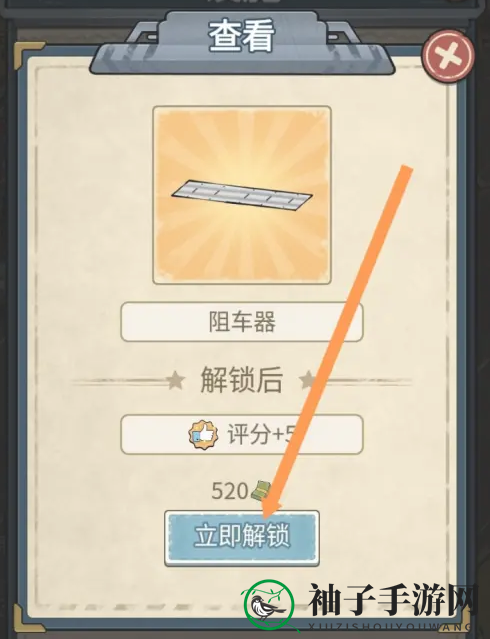Click the 查看 title banner
Viewport: 490px width, 639px height.
242,41
